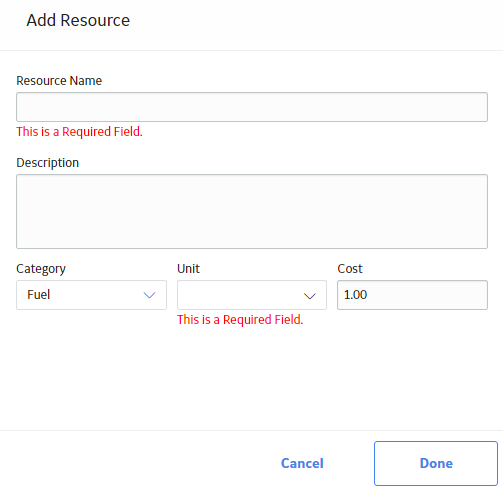
Task: Click the Resource Name label
Action: tap(59, 81)
